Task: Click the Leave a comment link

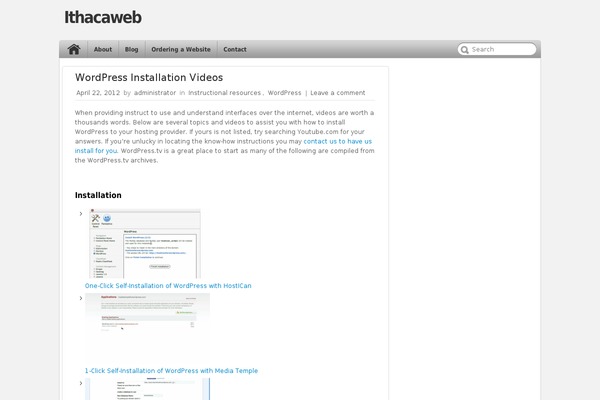Action: 338,93
